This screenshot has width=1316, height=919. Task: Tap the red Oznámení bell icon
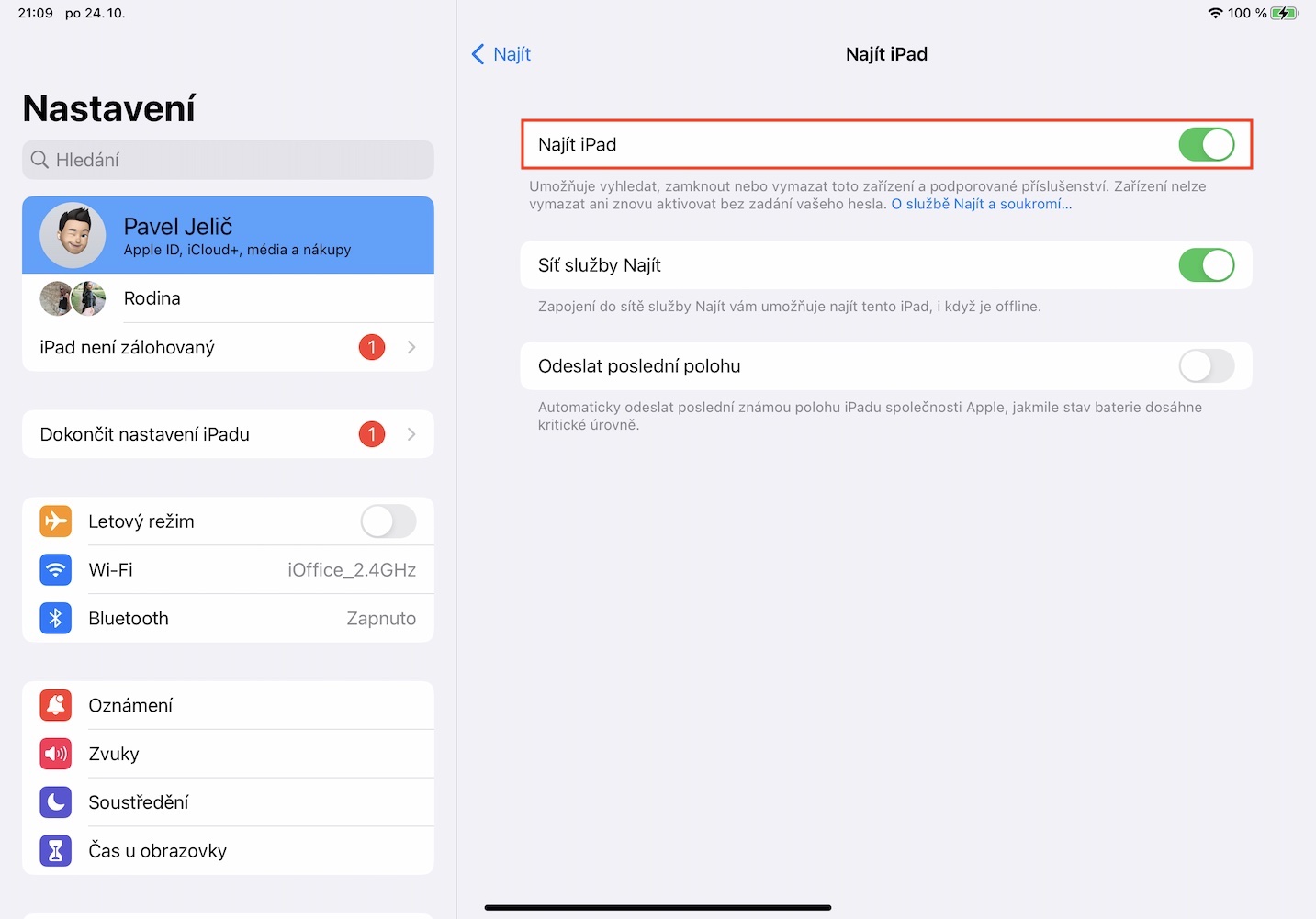click(56, 705)
